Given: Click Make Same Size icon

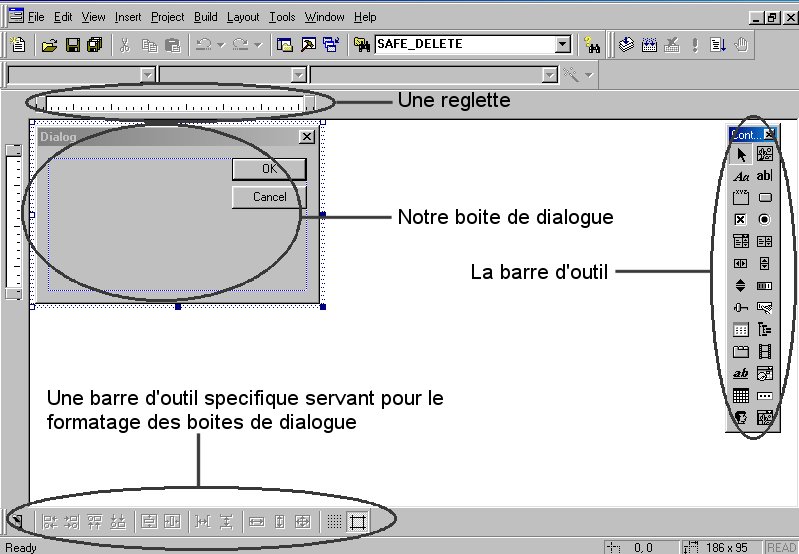Looking at the screenshot, I should click(x=303, y=521).
